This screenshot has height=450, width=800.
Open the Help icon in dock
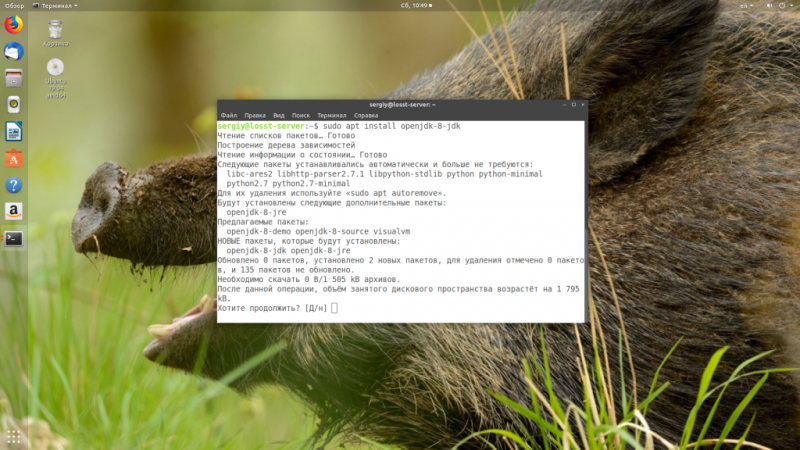(14, 185)
